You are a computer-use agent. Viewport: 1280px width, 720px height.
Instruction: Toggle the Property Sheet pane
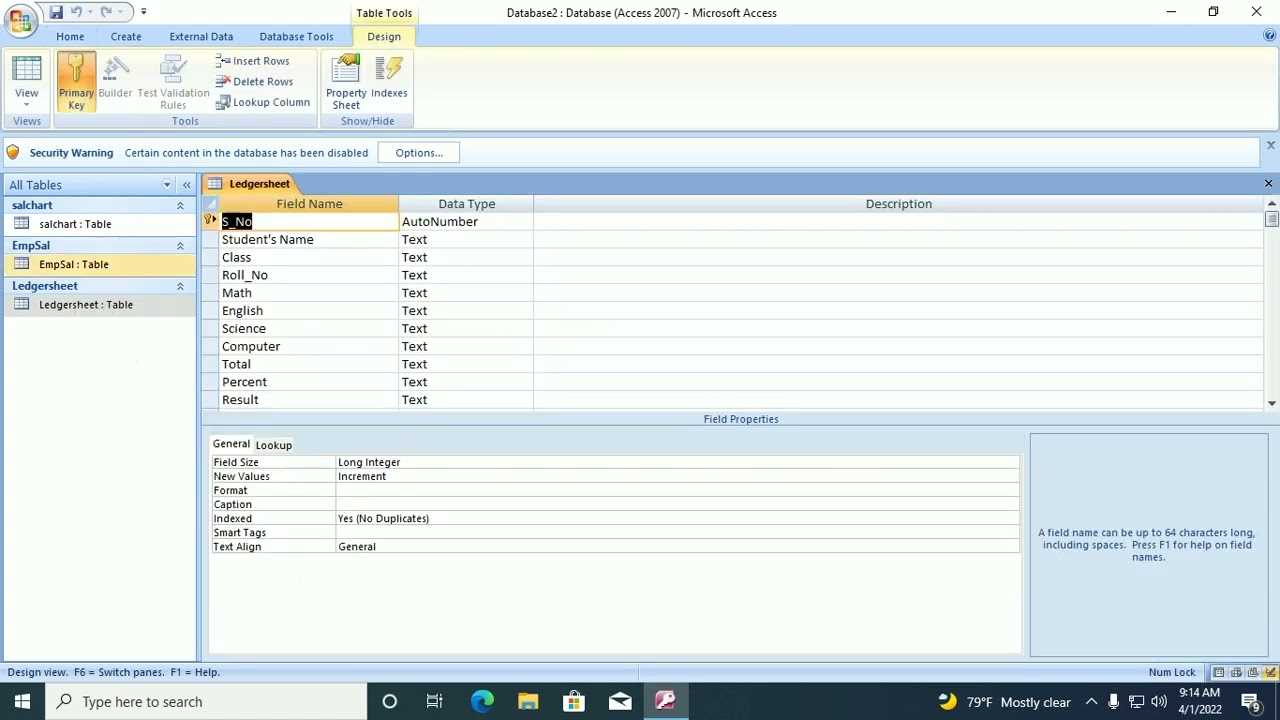pyautogui.click(x=346, y=81)
